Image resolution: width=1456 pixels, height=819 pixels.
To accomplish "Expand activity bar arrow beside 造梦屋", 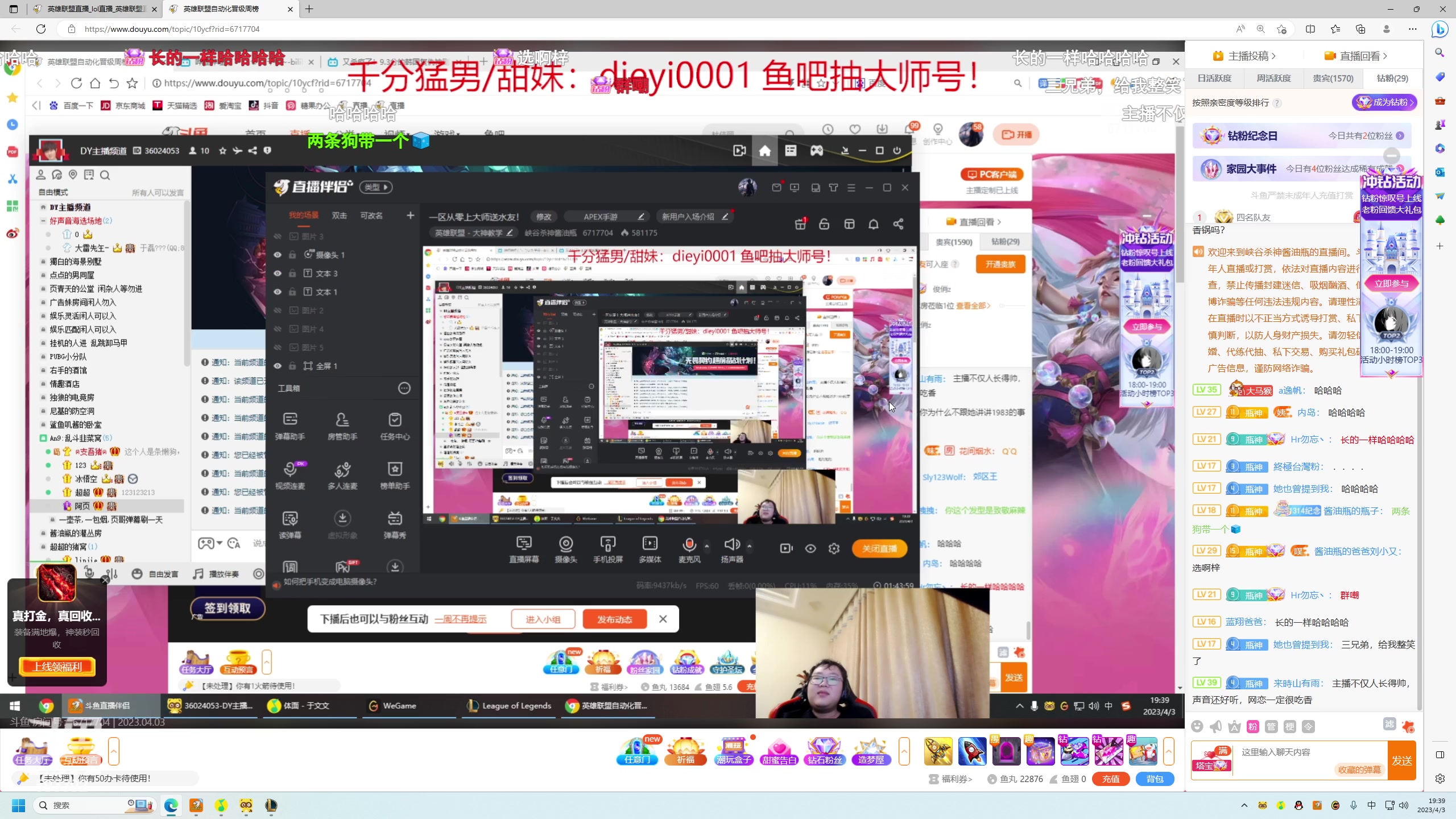I will (x=904, y=751).
